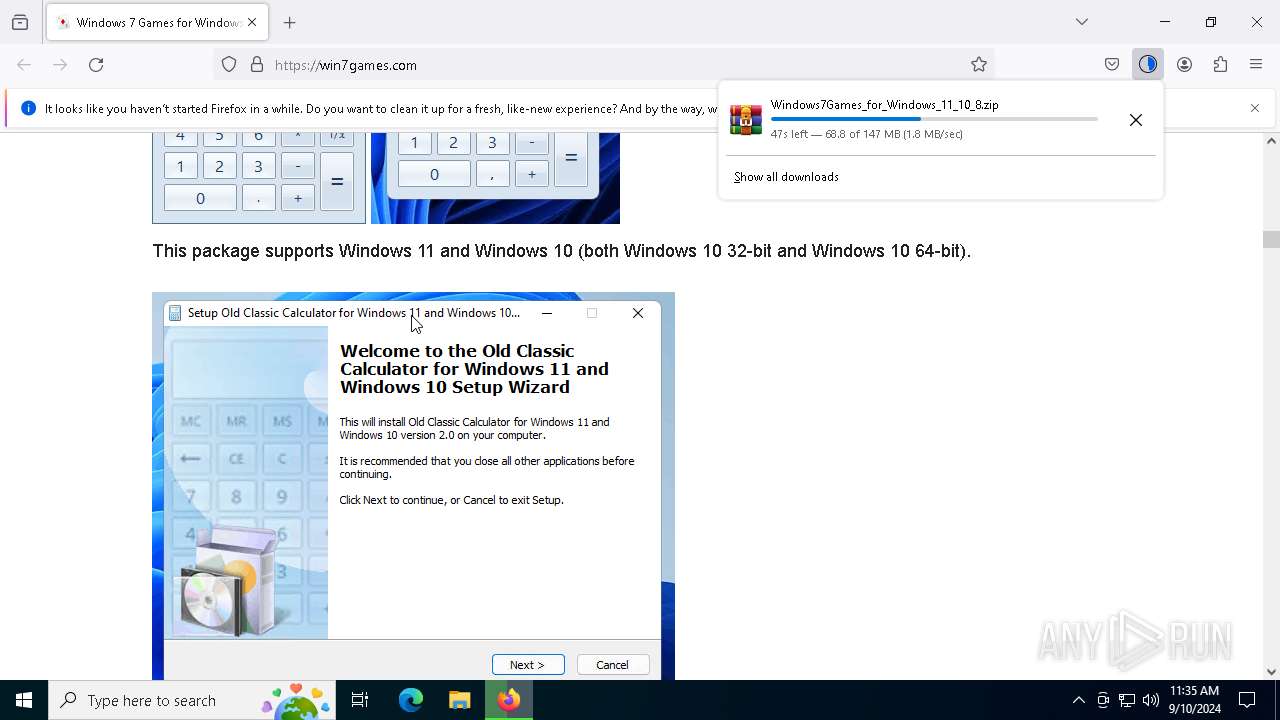Click Firefox taskbar icon
1280x720 pixels.
click(509, 700)
